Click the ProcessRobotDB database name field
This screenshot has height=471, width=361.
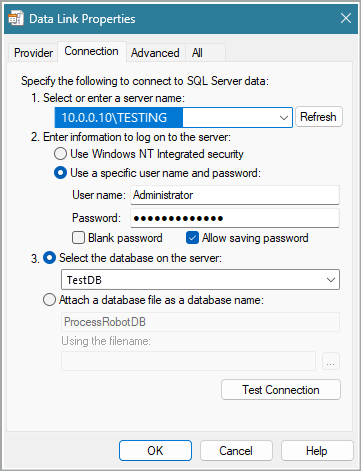[x=200, y=322]
